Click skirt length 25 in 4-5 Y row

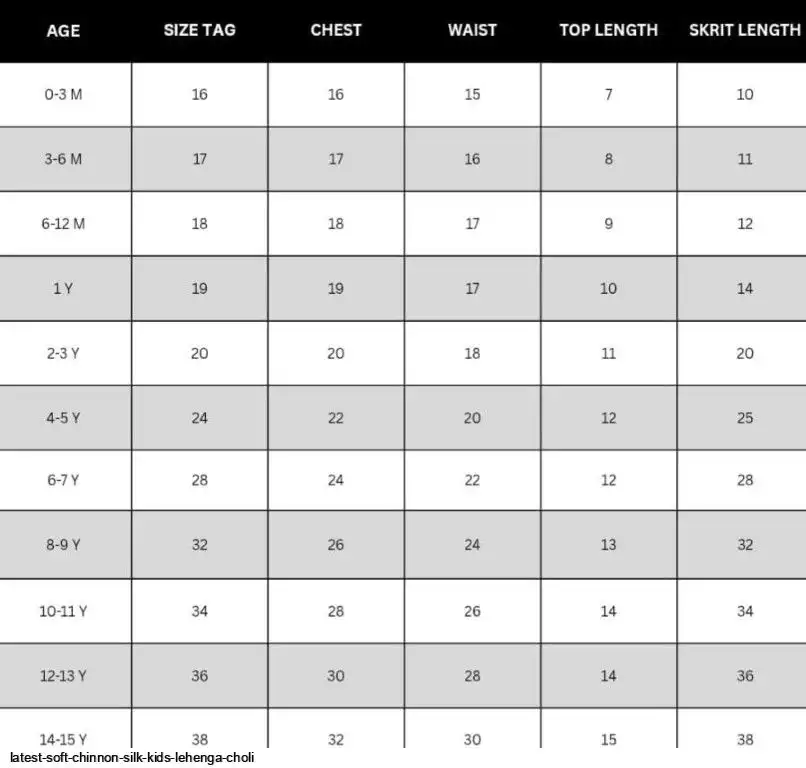[745, 418]
